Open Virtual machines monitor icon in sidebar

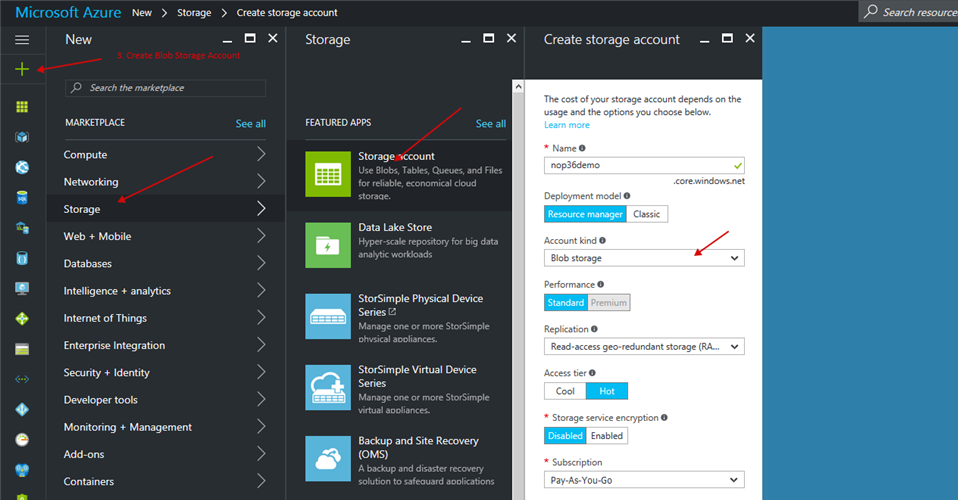click(22, 289)
